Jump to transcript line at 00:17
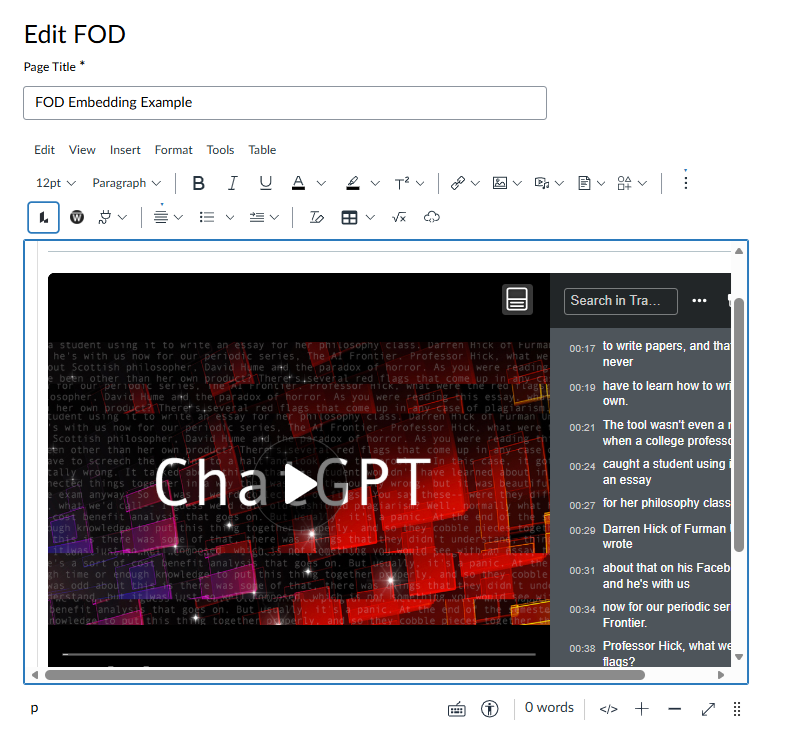The image size is (788, 734). point(650,354)
